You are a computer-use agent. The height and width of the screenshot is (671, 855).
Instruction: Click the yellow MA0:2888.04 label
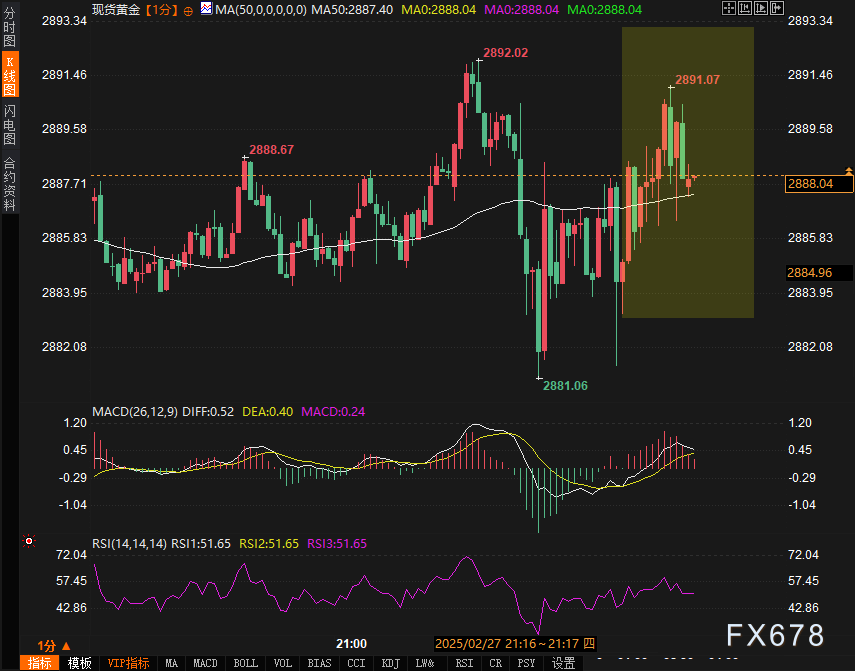[x=438, y=10]
